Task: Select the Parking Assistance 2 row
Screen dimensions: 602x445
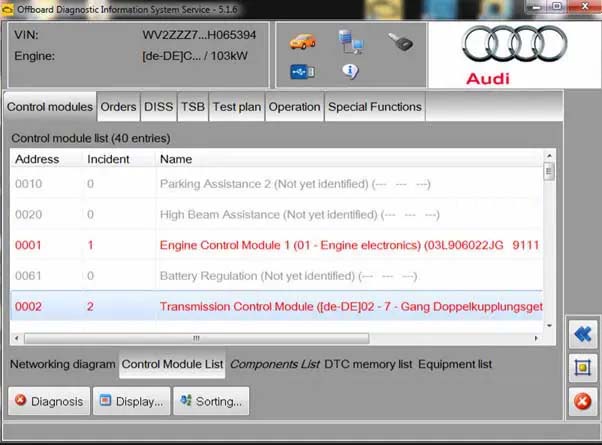Action: (x=276, y=184)
